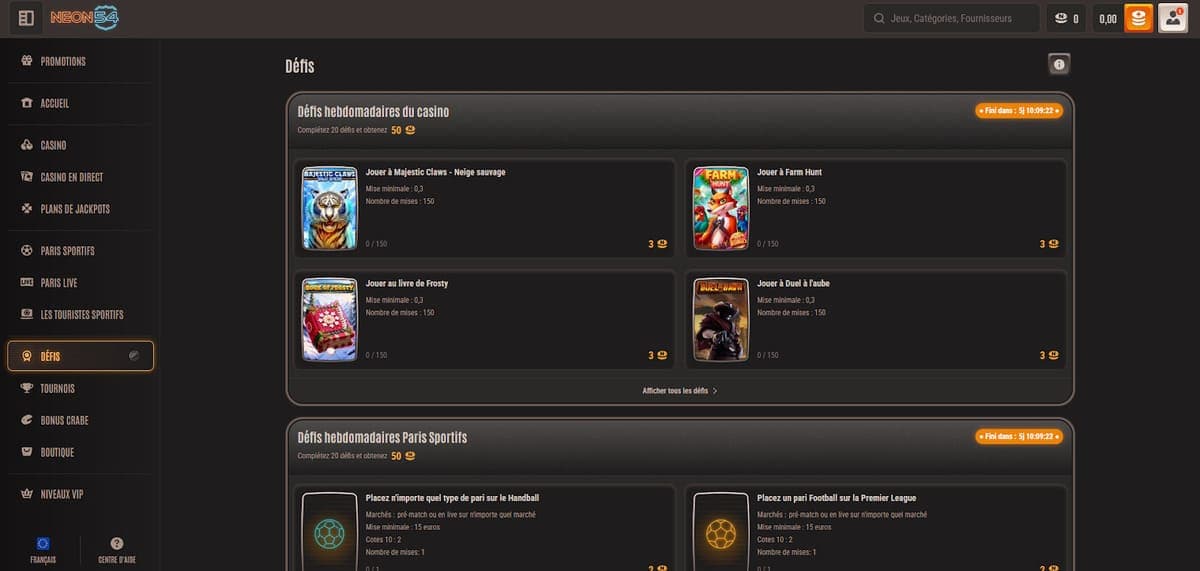Viewport: 1200px width, 571px height.
Task: Click the small round badge on the Défis item
Action: click(135, 356)
